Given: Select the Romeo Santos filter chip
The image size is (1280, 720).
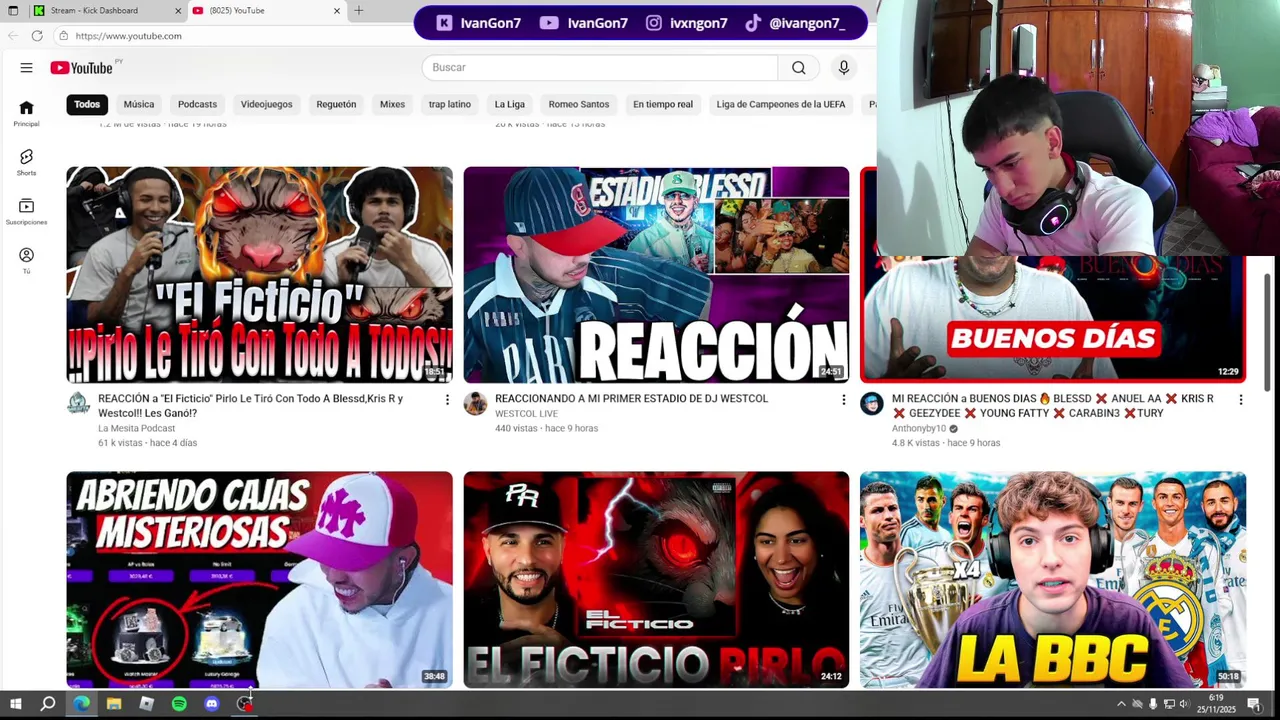Looking at the screenshot, I should pyautogui.click(x=579, y=104).
